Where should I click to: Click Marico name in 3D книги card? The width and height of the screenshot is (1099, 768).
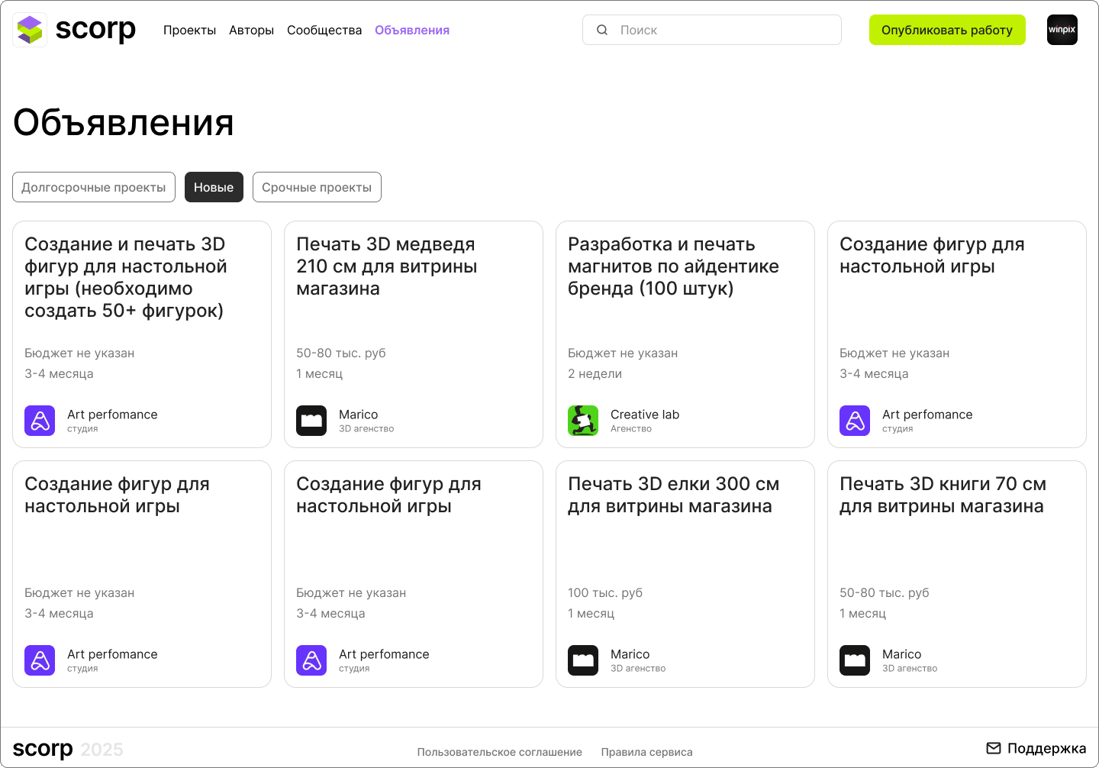tap(901, 654)
